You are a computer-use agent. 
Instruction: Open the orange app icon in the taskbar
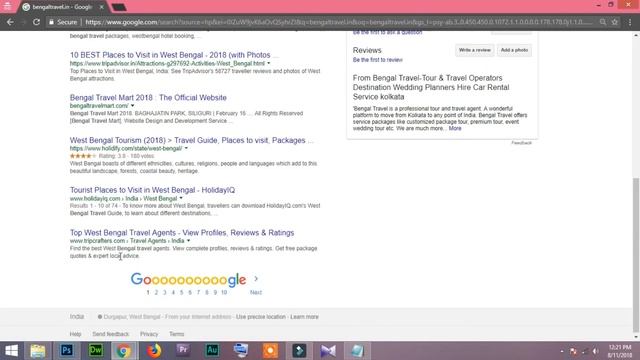[x=270, y=351]
